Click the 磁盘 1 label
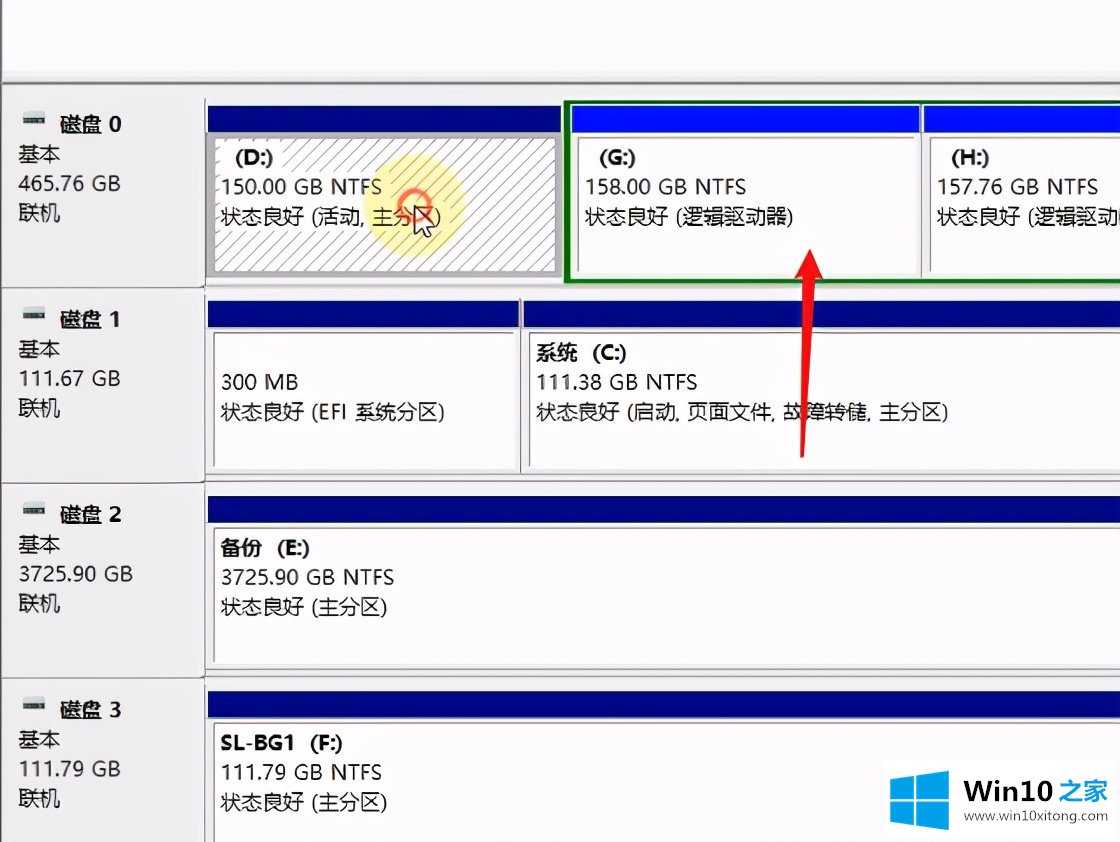This screenshot has height=842, width=1120. click(90, 319)
